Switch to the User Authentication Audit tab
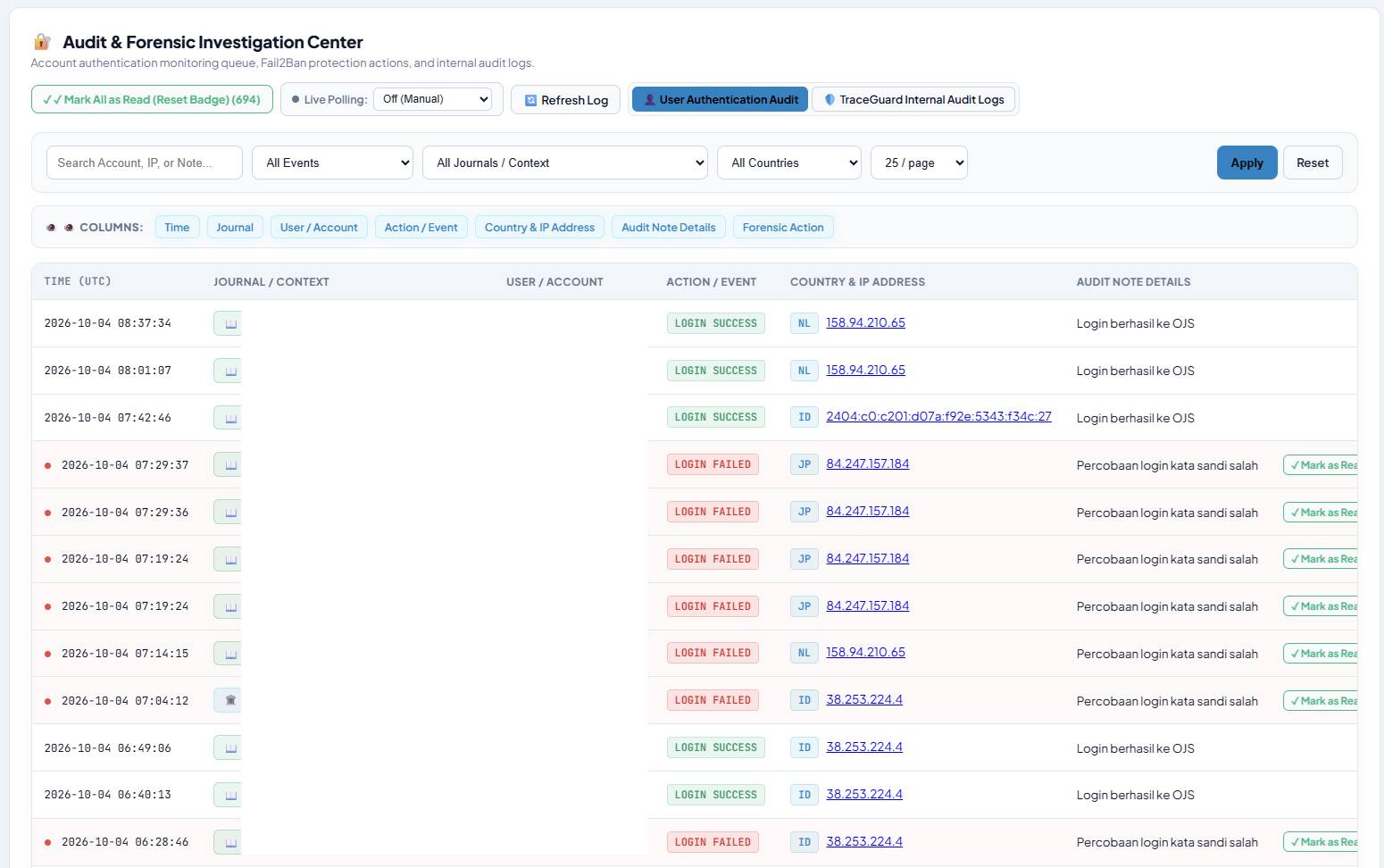Screen dimensions: 1384x868 721,100
